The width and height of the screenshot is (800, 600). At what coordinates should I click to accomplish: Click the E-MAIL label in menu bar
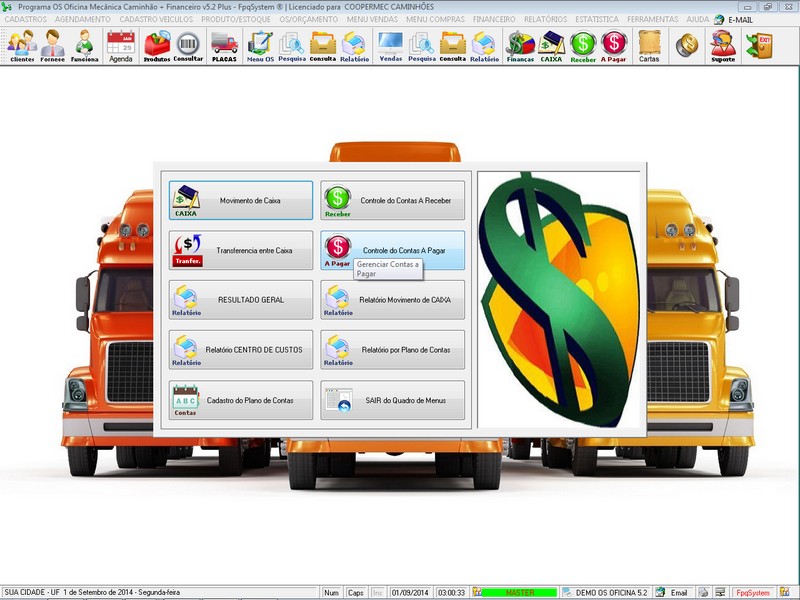pyautogui.click(x=740, y=20)
